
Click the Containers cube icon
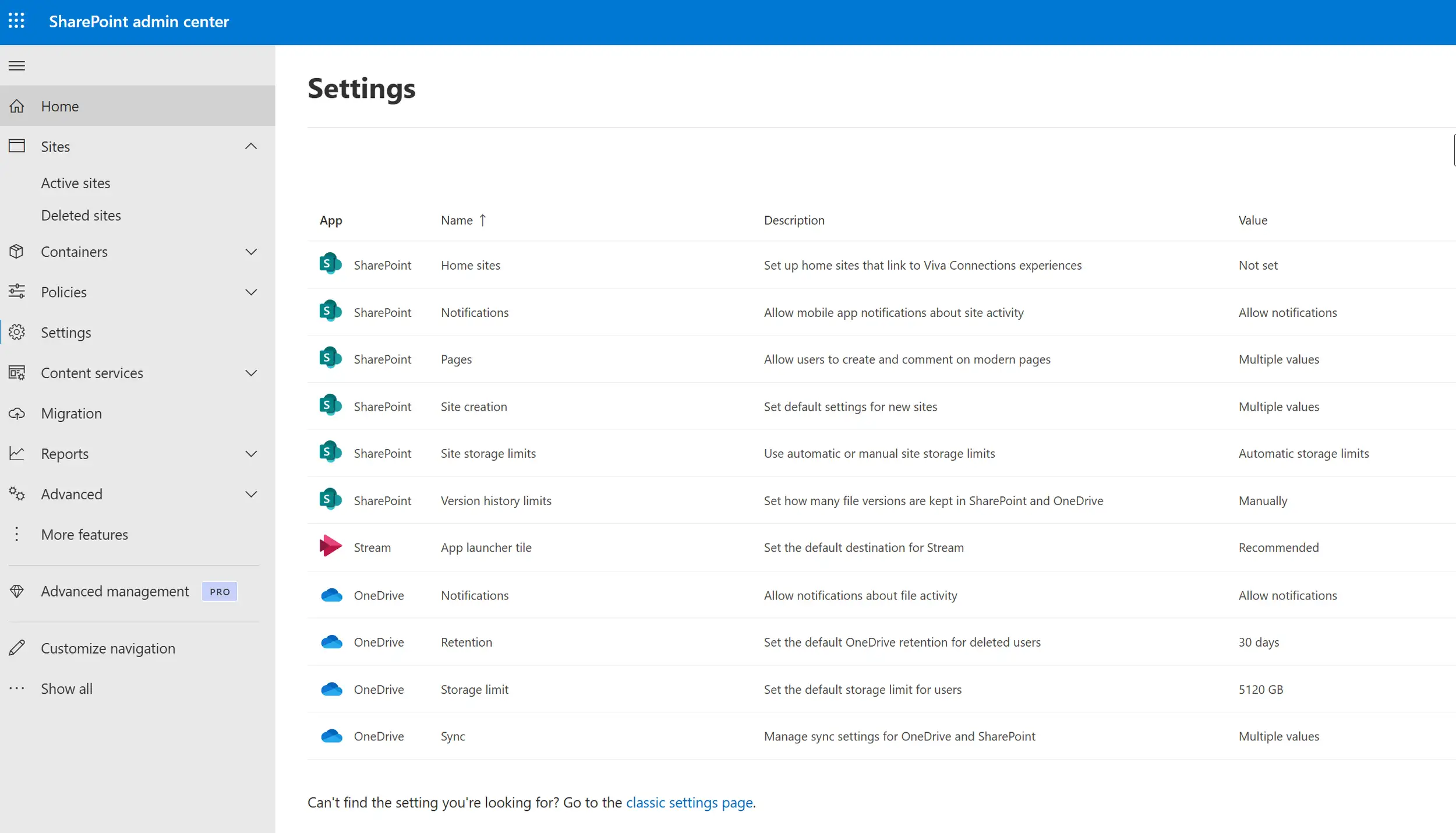[x=17, y=252]
